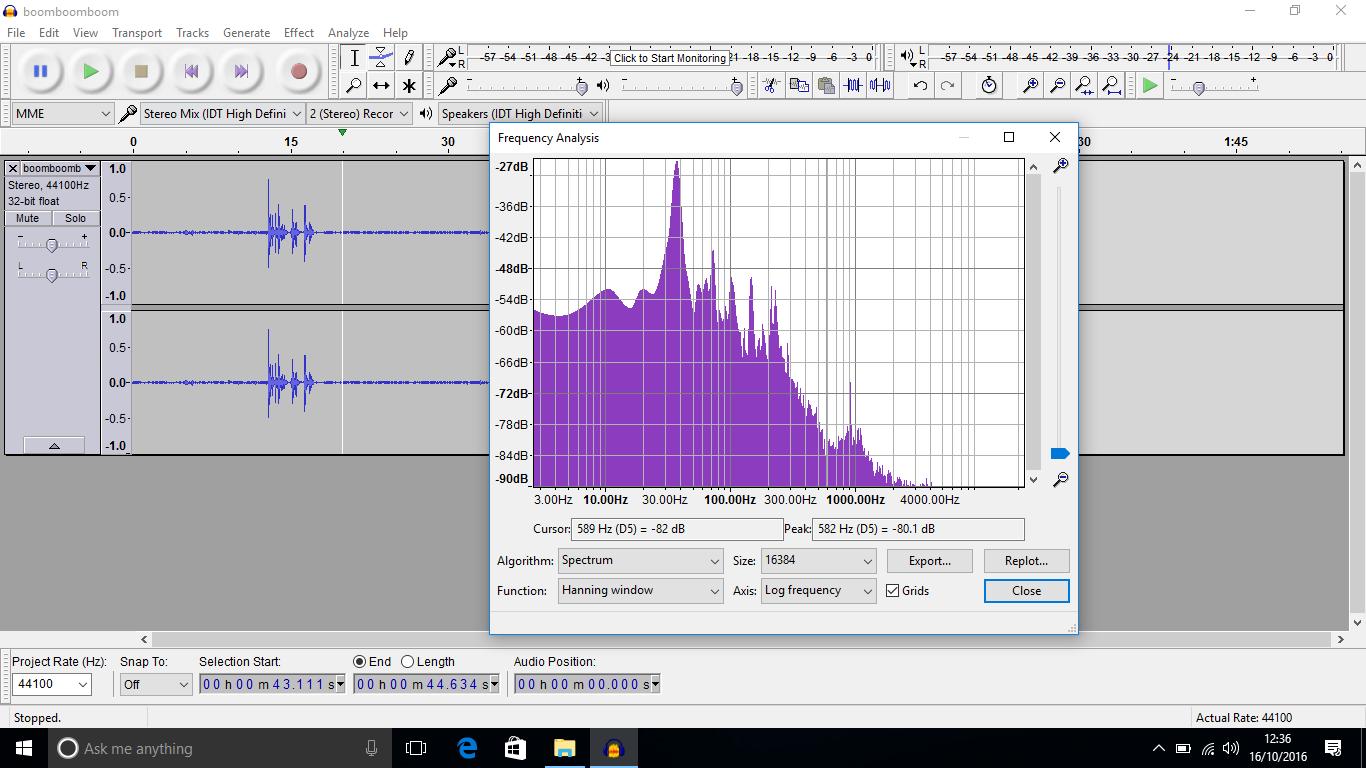Open the Size 16384 dropdown
1366x768 pixels.
tap(819, 561)
